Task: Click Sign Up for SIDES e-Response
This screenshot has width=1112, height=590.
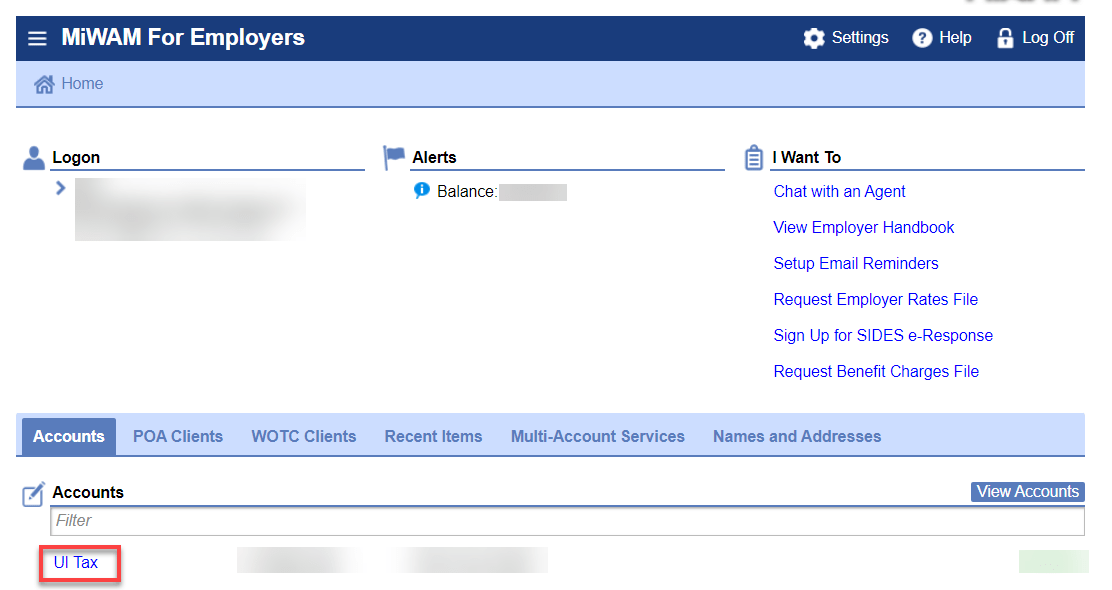Action: (883, 335)
